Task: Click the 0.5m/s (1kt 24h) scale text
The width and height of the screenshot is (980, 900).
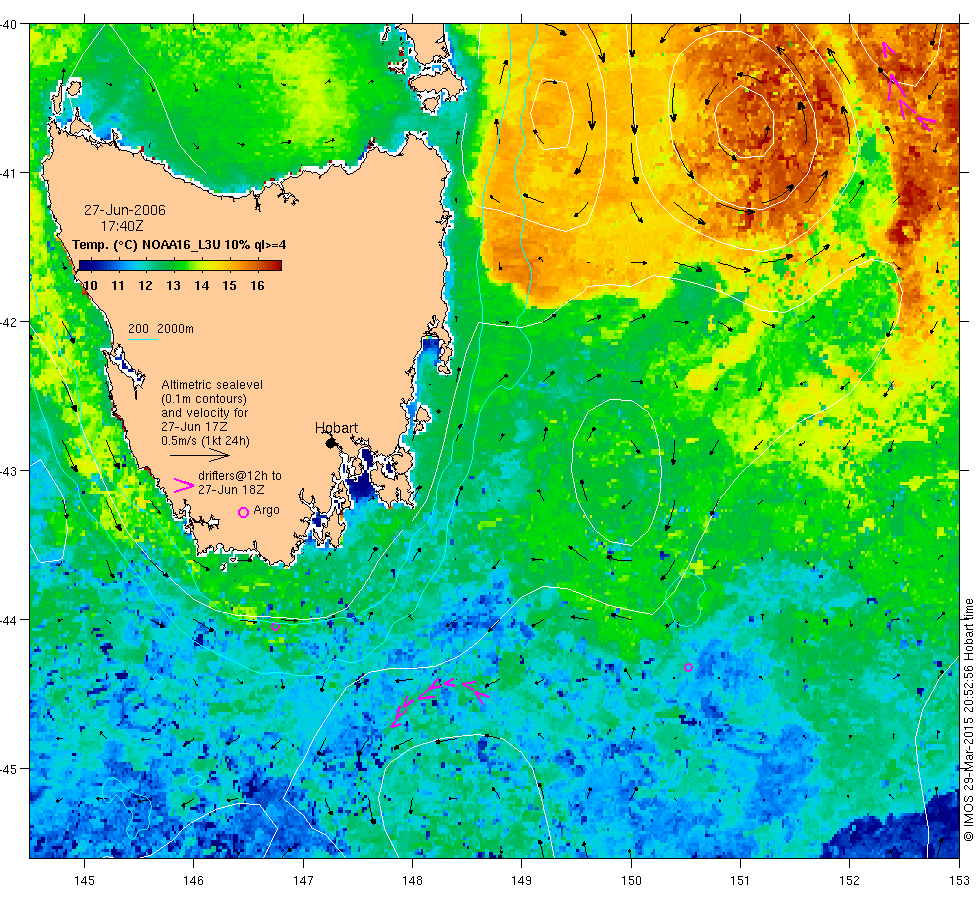Action: (x=205, y=441)
